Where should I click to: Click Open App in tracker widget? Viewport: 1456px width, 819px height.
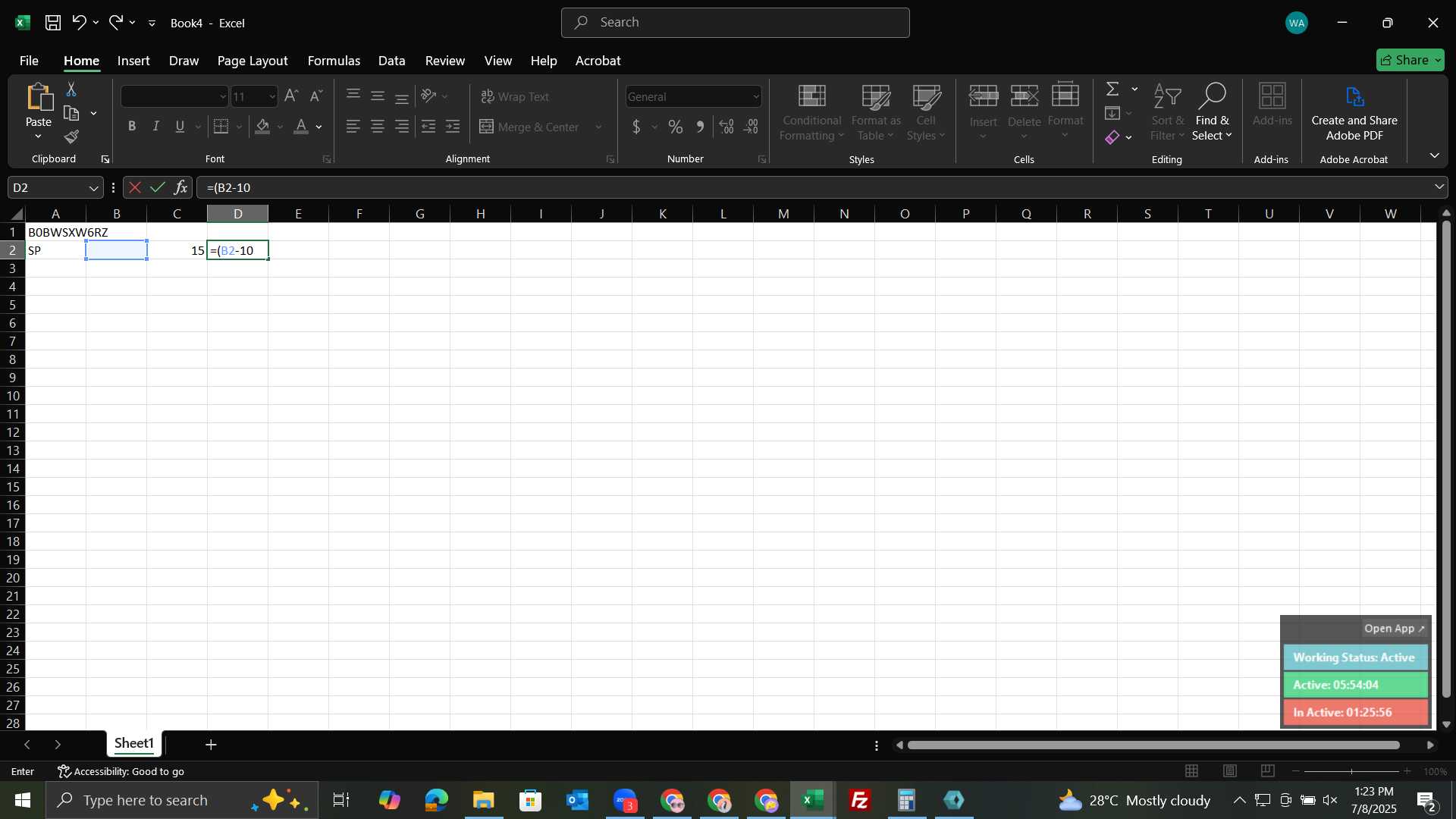(1395, 629)
